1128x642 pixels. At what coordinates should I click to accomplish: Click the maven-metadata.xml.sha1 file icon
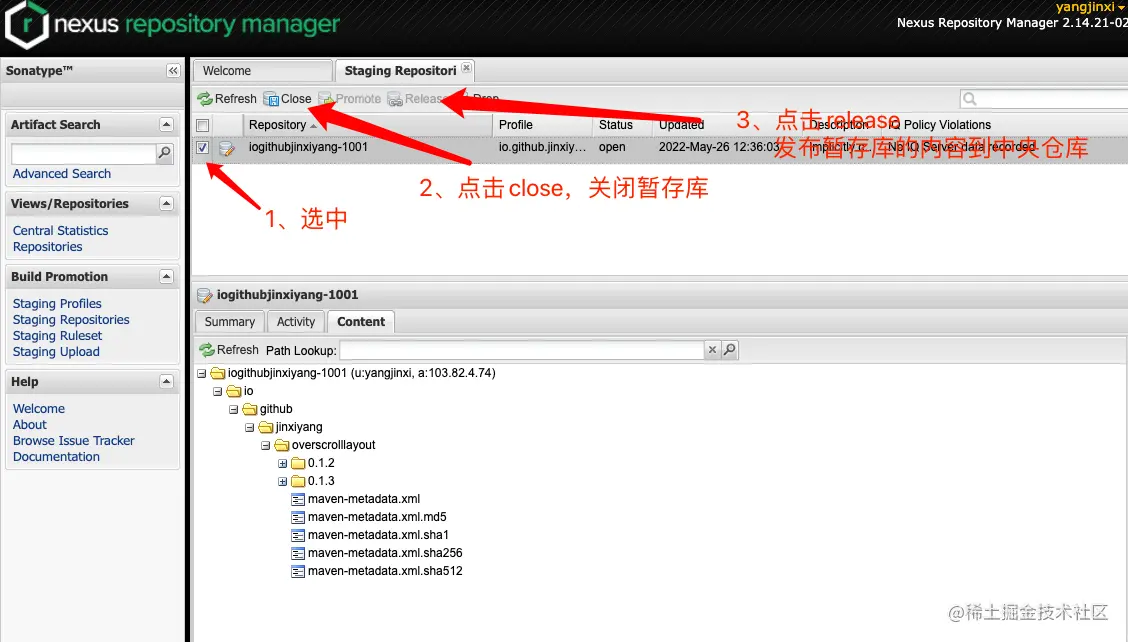pyautogui.click(x=298, y=535)
